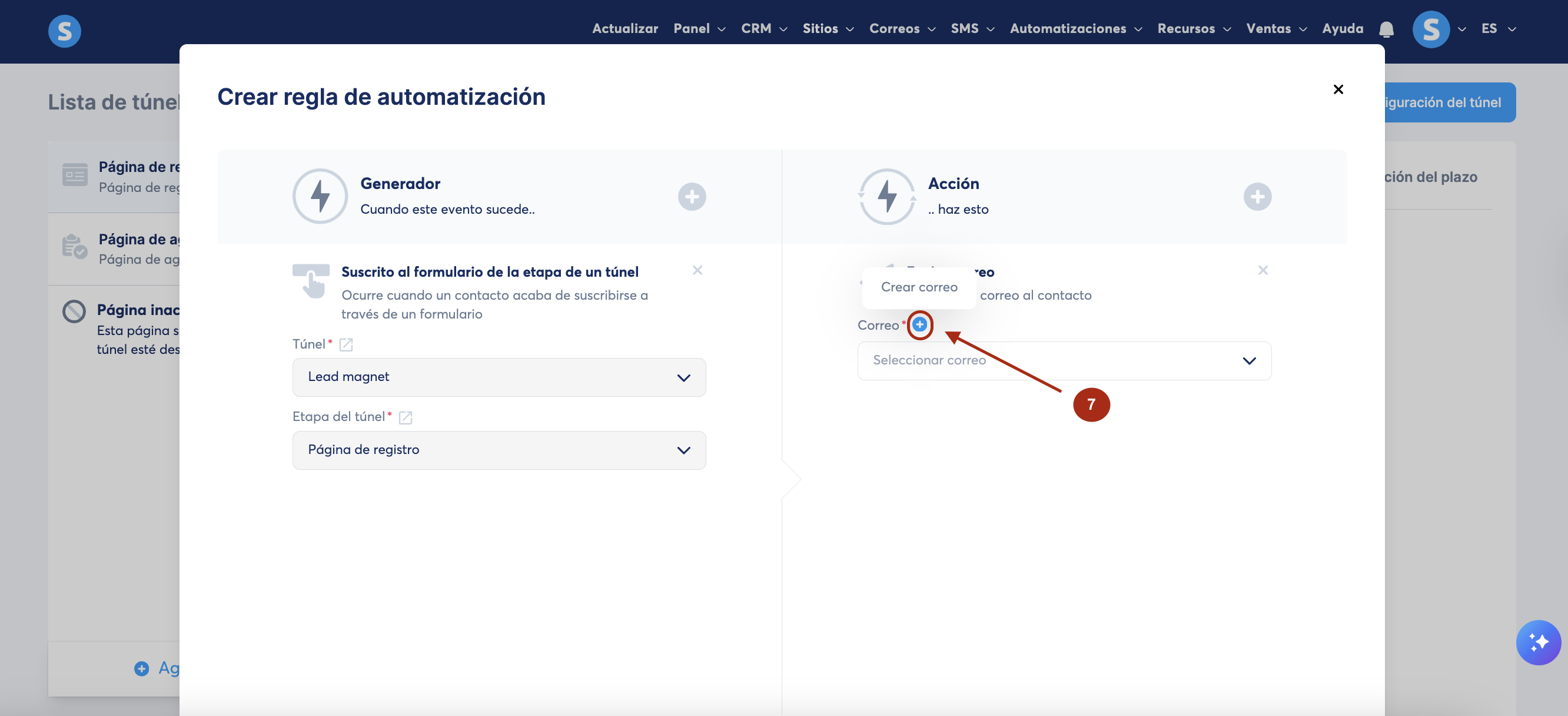Expand the Página de registro dropdown
Image resolution: width=1568 pixels, height=716 pixels.
pyautogui.click(x=499, y=450)
